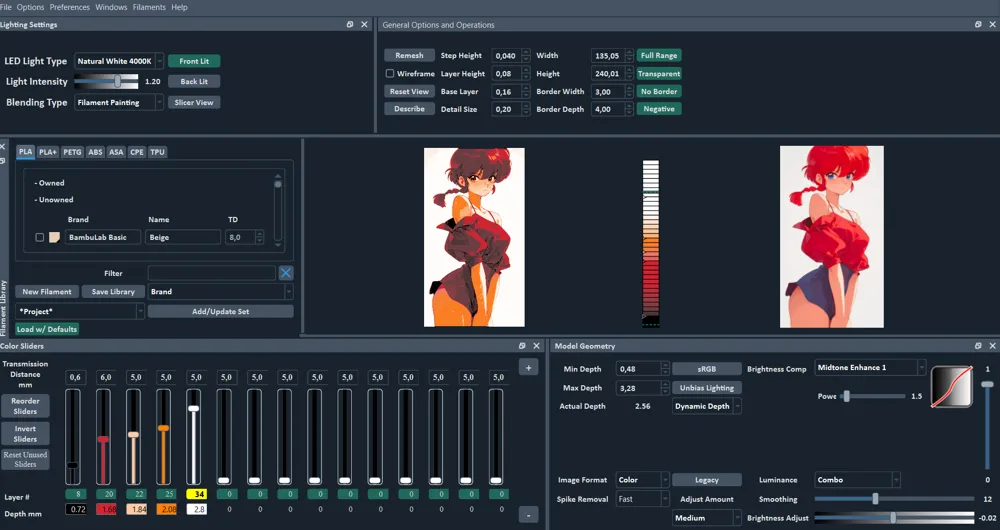This screenshot has height=530, width=1000.
Task: Switch to the PETG filament tab
Action: tap(72, 152)
